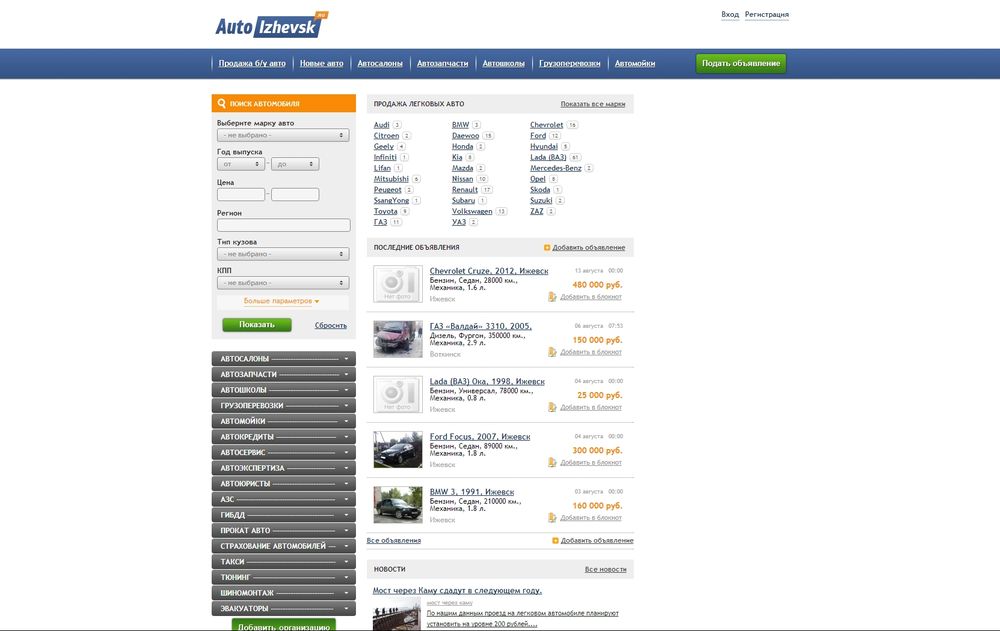
Task: Open Автозапчасти in the navbar
Action: pos(443,63)
